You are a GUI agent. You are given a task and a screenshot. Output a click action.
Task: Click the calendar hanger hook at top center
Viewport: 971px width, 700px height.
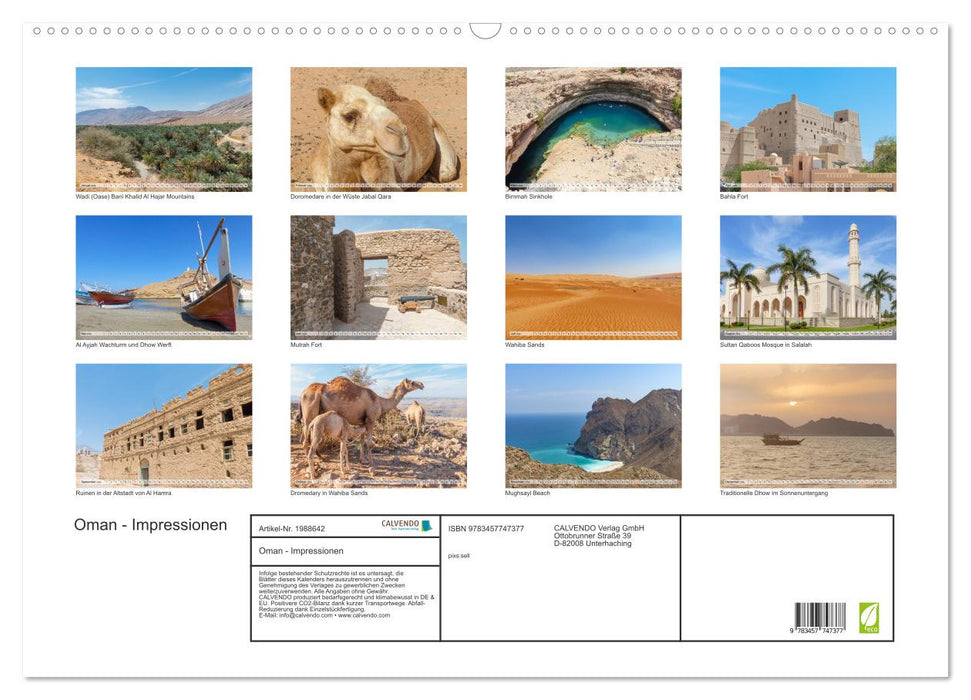pyautogui.click(x=485, y=31)
